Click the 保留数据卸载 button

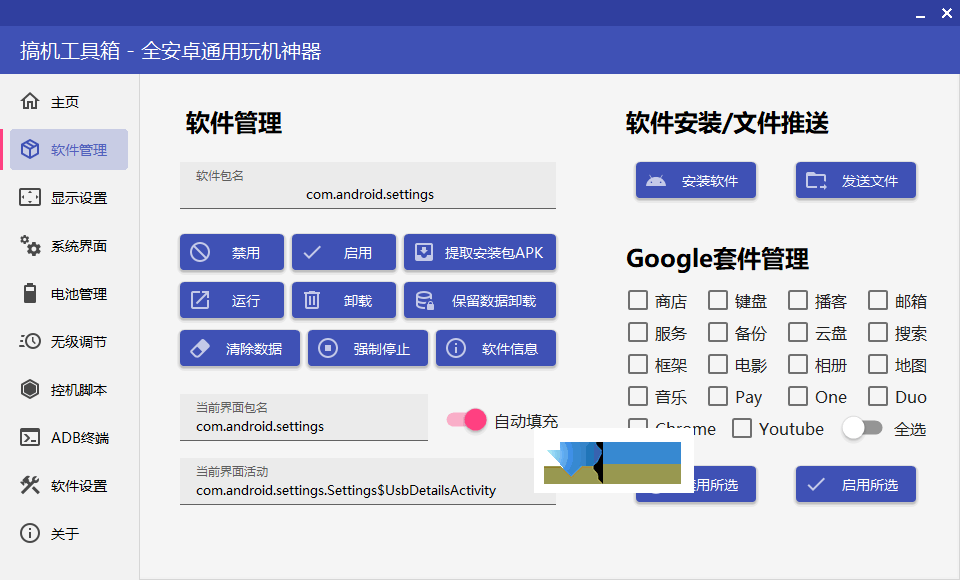(x=480, y=300)
